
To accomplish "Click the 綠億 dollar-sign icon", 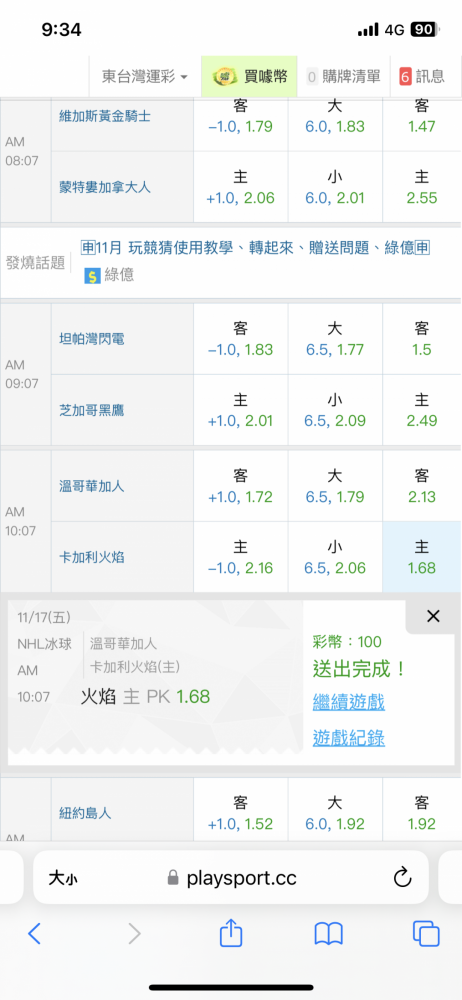I will click(93, 276).
